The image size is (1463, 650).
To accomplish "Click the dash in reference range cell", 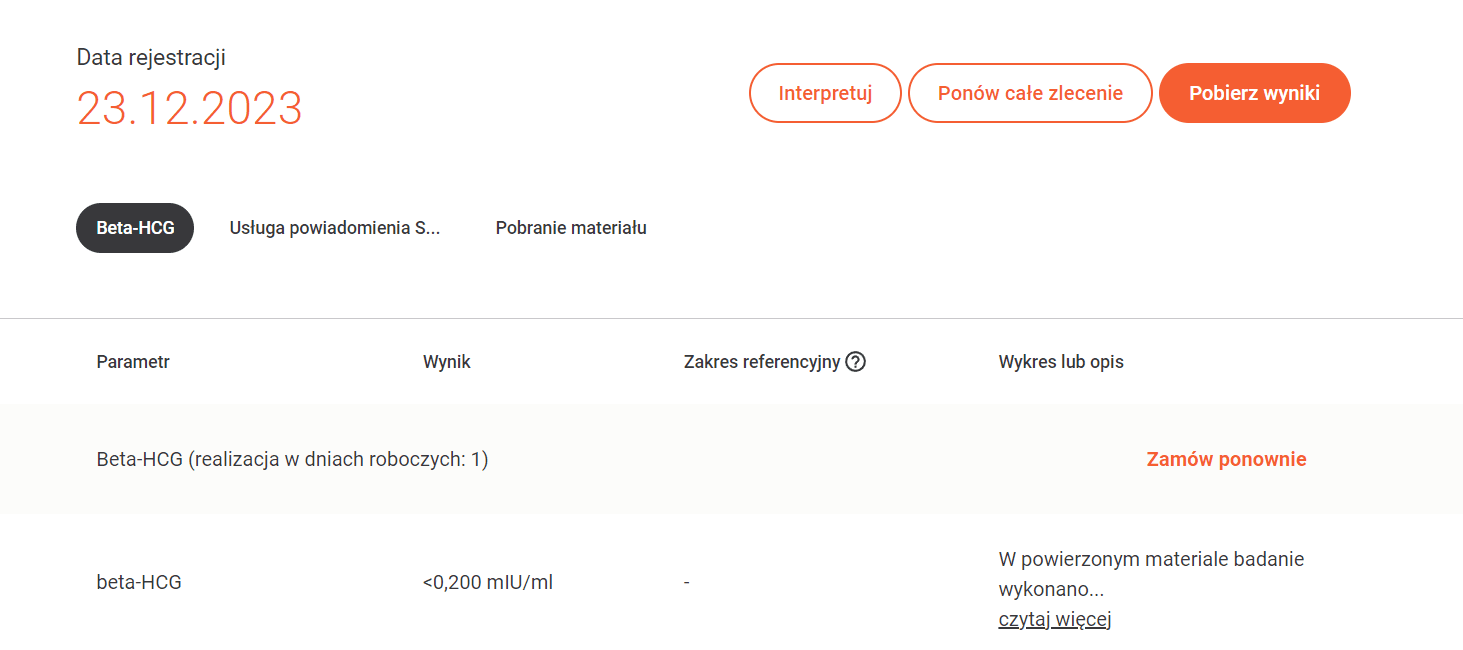I will coord(687,582).
